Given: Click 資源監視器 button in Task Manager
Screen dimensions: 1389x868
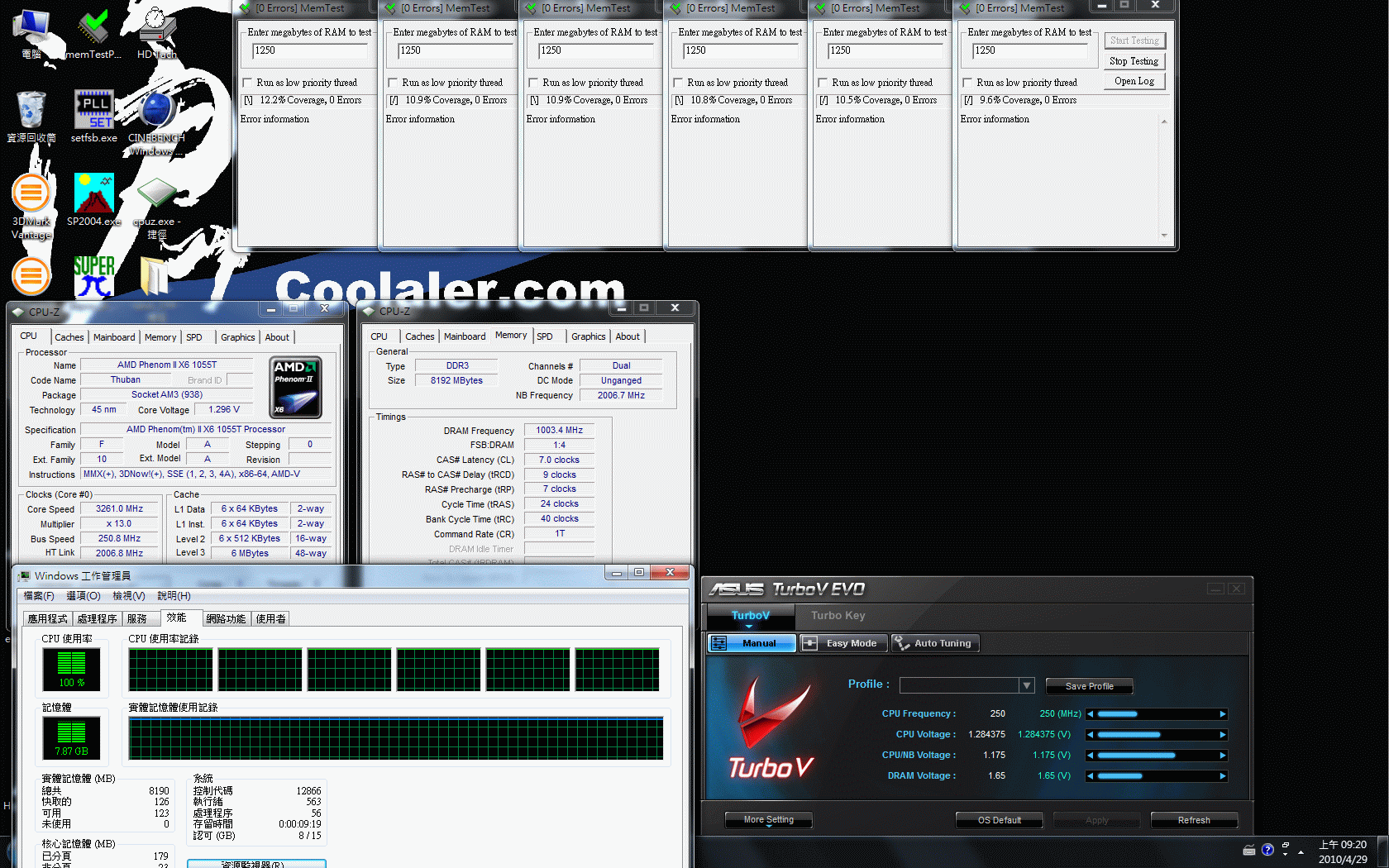Looking at the screenshot, I should 256,864.
